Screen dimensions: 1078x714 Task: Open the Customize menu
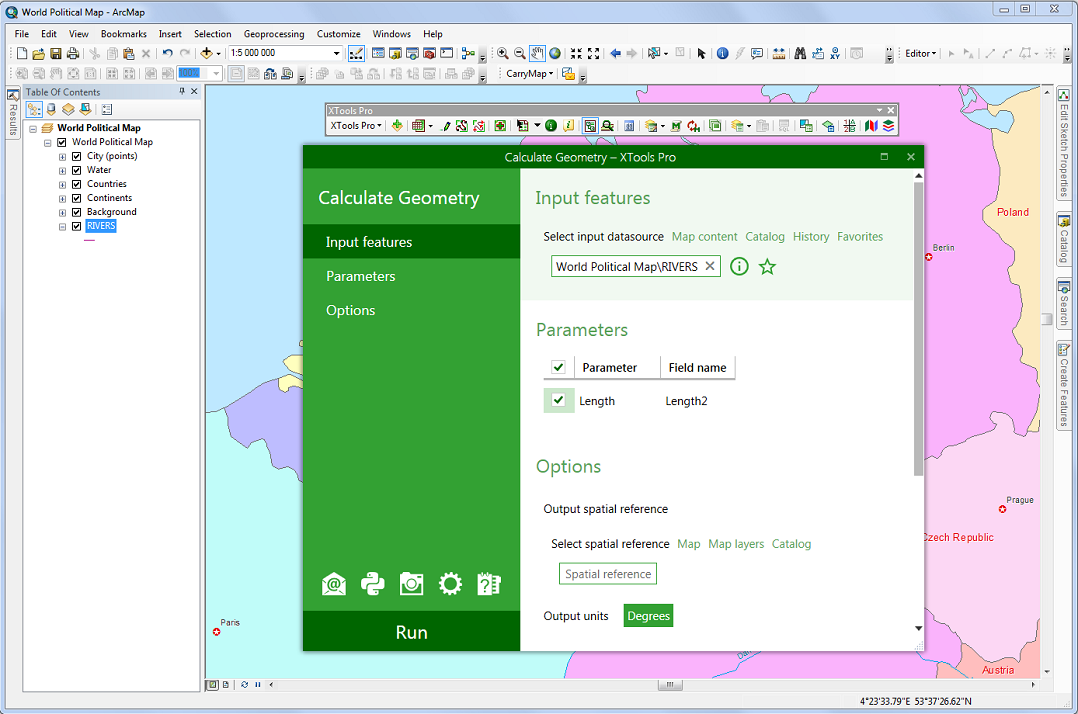[338, 34]
